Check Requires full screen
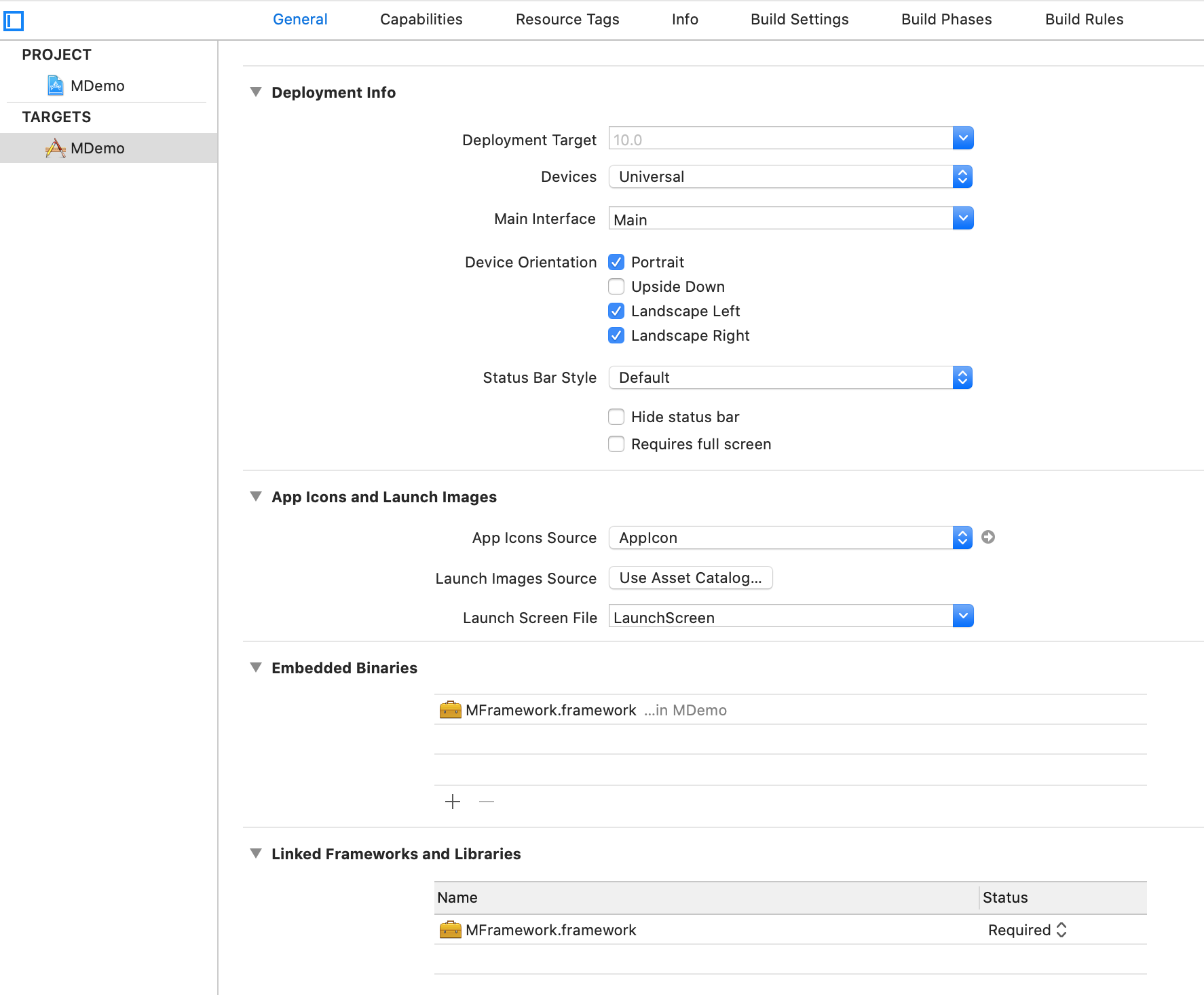This screenshot has height=995, width=1204. pyautogui.click(x=616, y=444)
